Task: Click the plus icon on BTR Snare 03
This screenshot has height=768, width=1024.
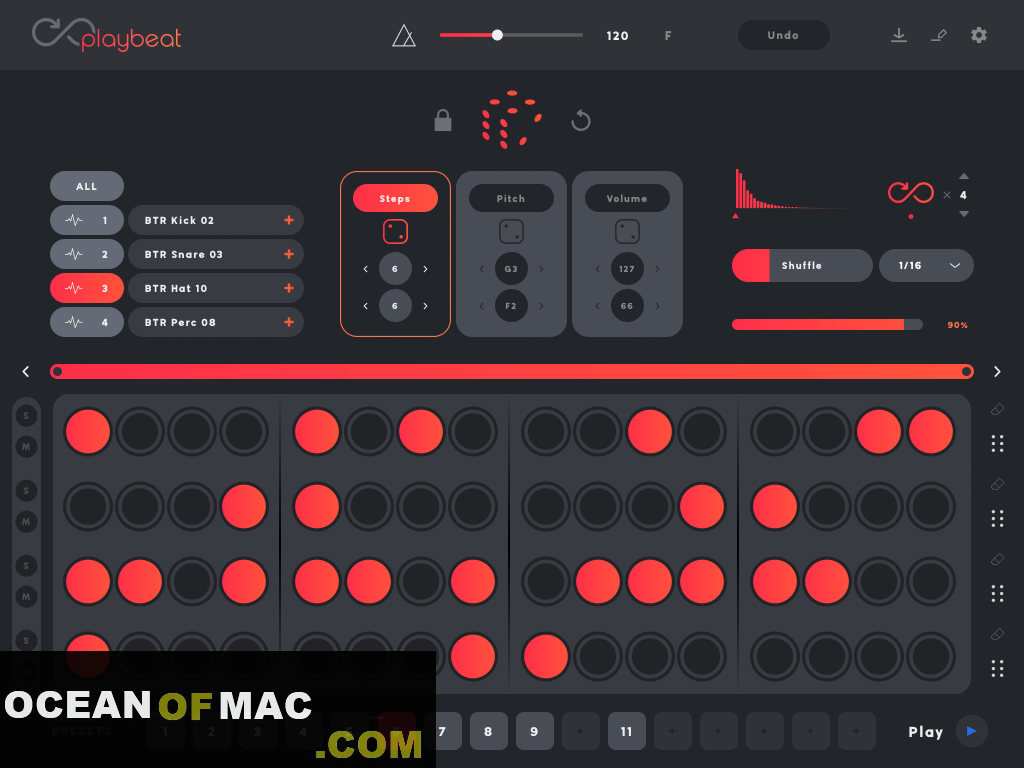Action: click(x=289, y=255)
